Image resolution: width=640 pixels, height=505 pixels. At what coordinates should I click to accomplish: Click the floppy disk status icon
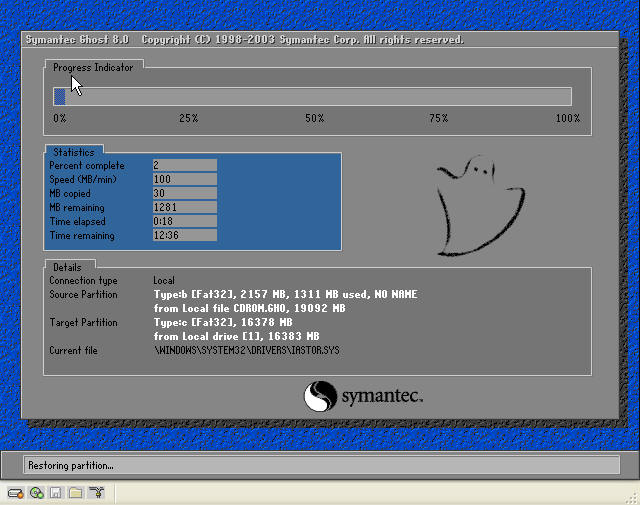coord(56,493)
